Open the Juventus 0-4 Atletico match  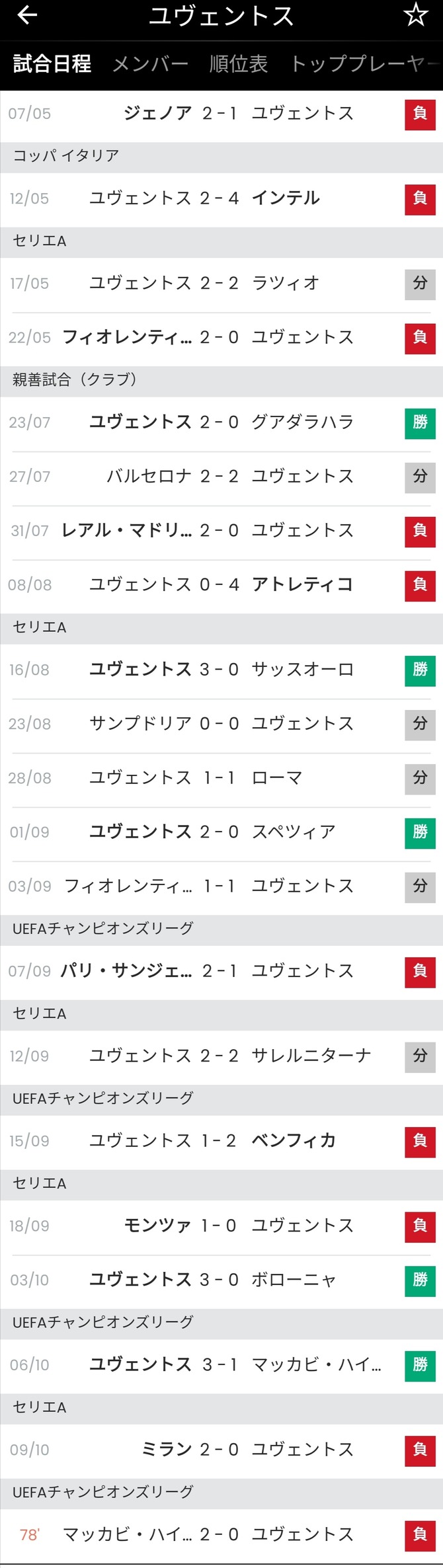pyautogui.click(x=221, y=584)
